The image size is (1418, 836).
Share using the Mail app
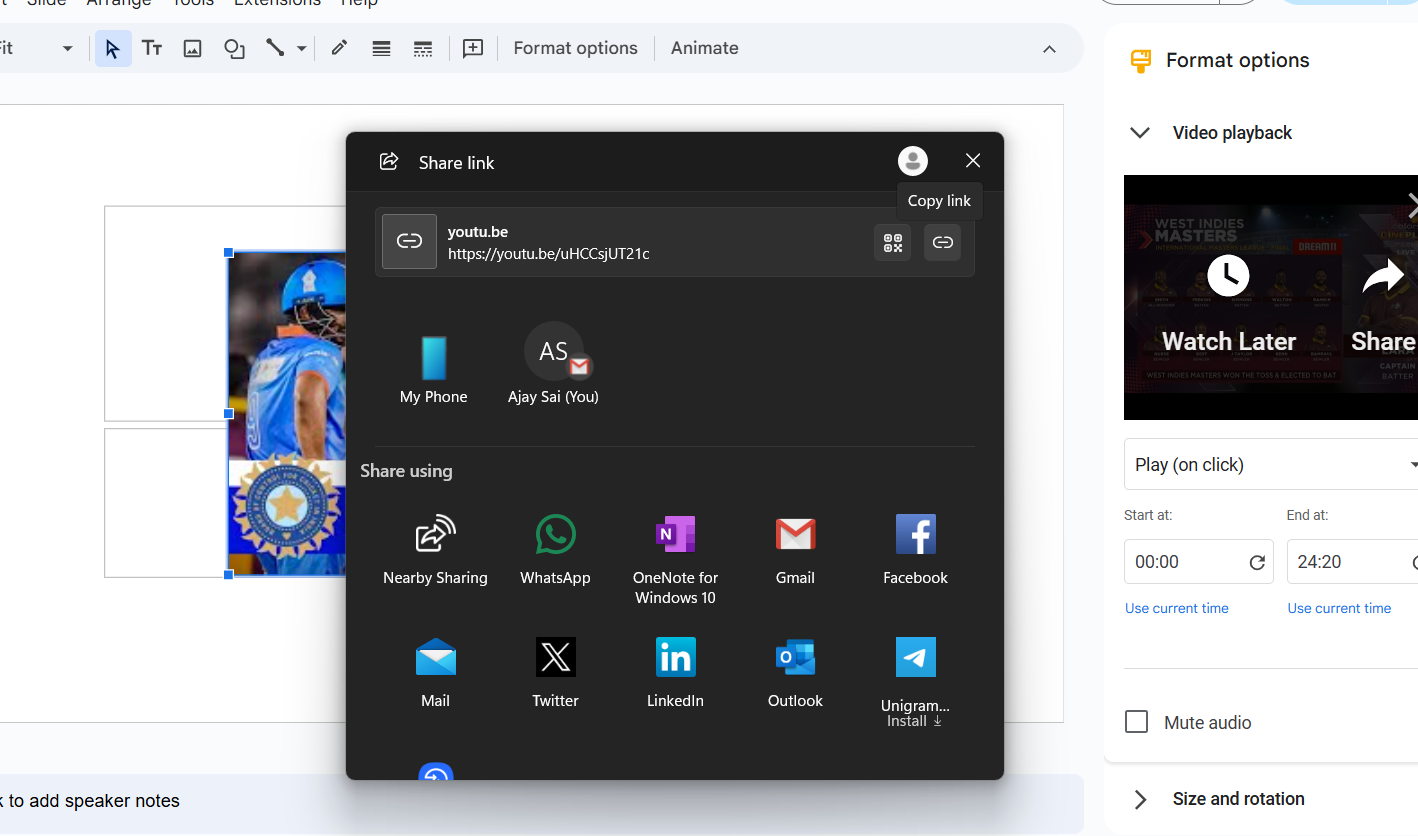click(435, 672)
